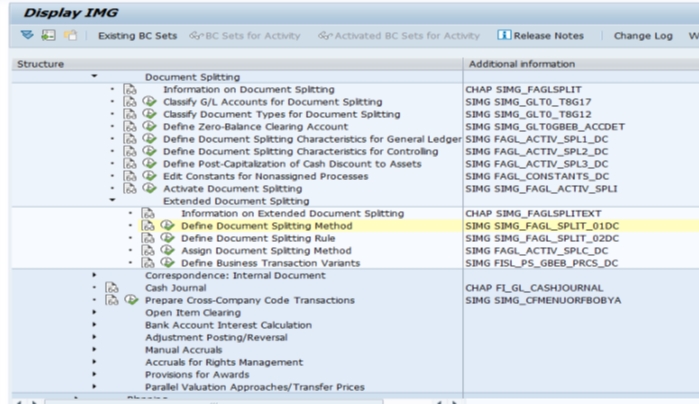This screenshot has height=404, width=699.
Task: Open documentation icon for Define Document Splitting Method
Action: pos(148,226)
